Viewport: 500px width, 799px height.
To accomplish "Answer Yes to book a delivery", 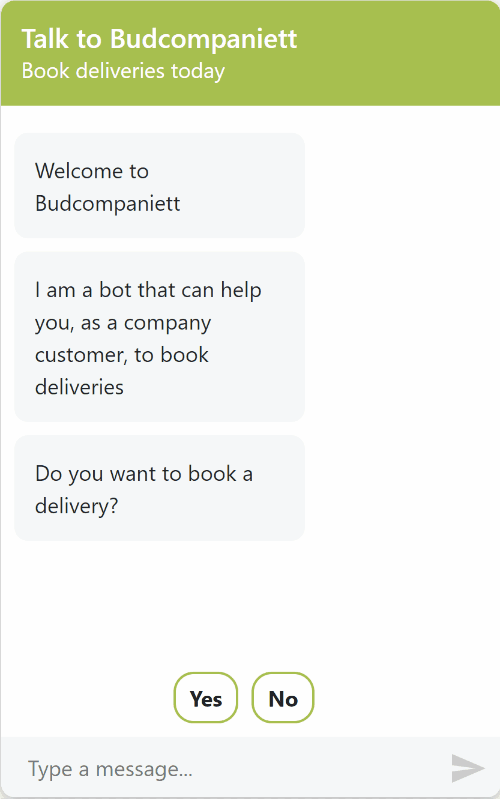I will pos(206,698).
